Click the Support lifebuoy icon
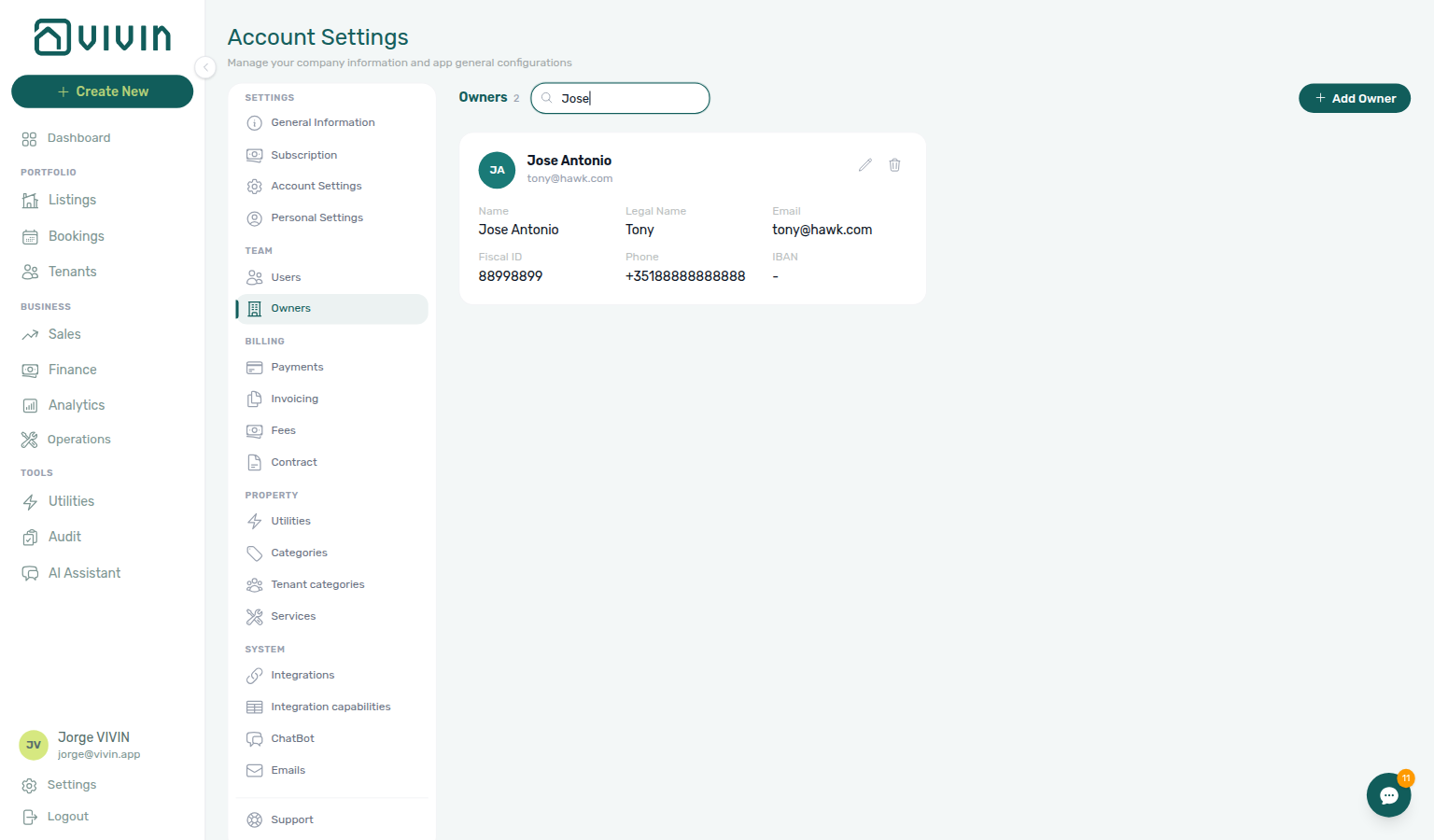This screenshot has height=840, width=1434. [254, 820]
